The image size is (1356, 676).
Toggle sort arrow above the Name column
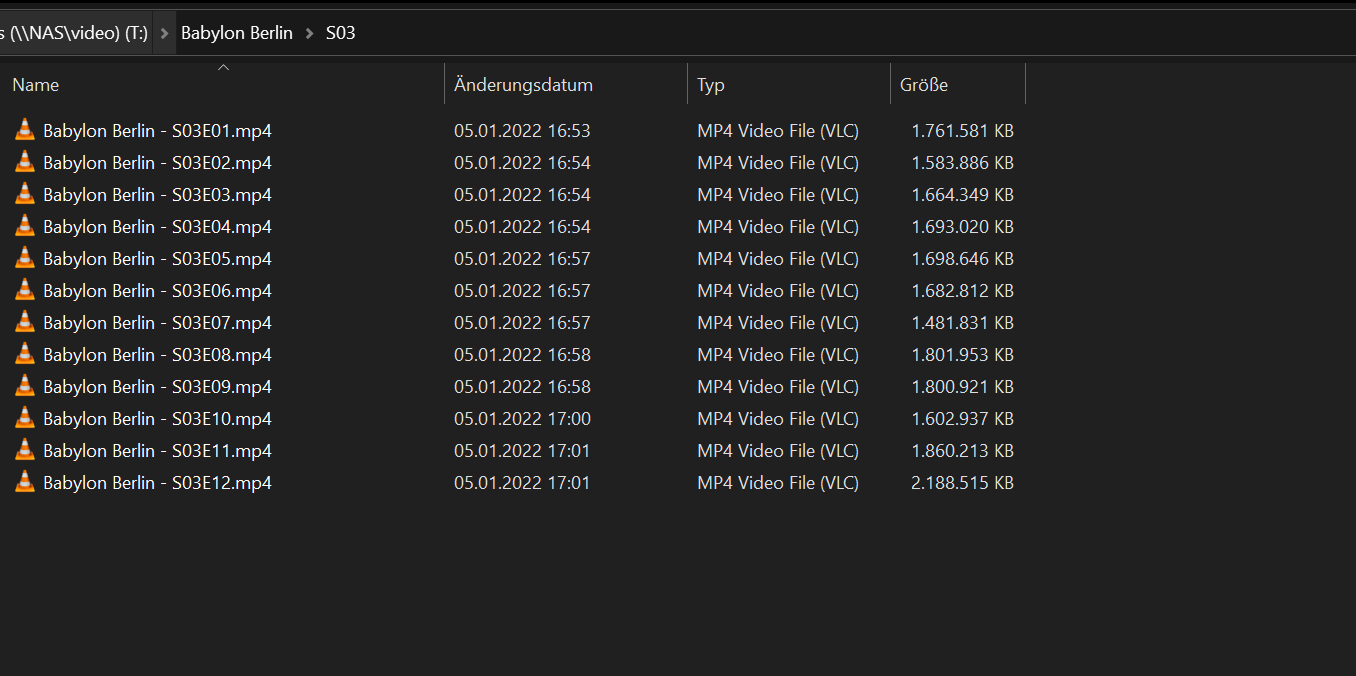point(223,68)
